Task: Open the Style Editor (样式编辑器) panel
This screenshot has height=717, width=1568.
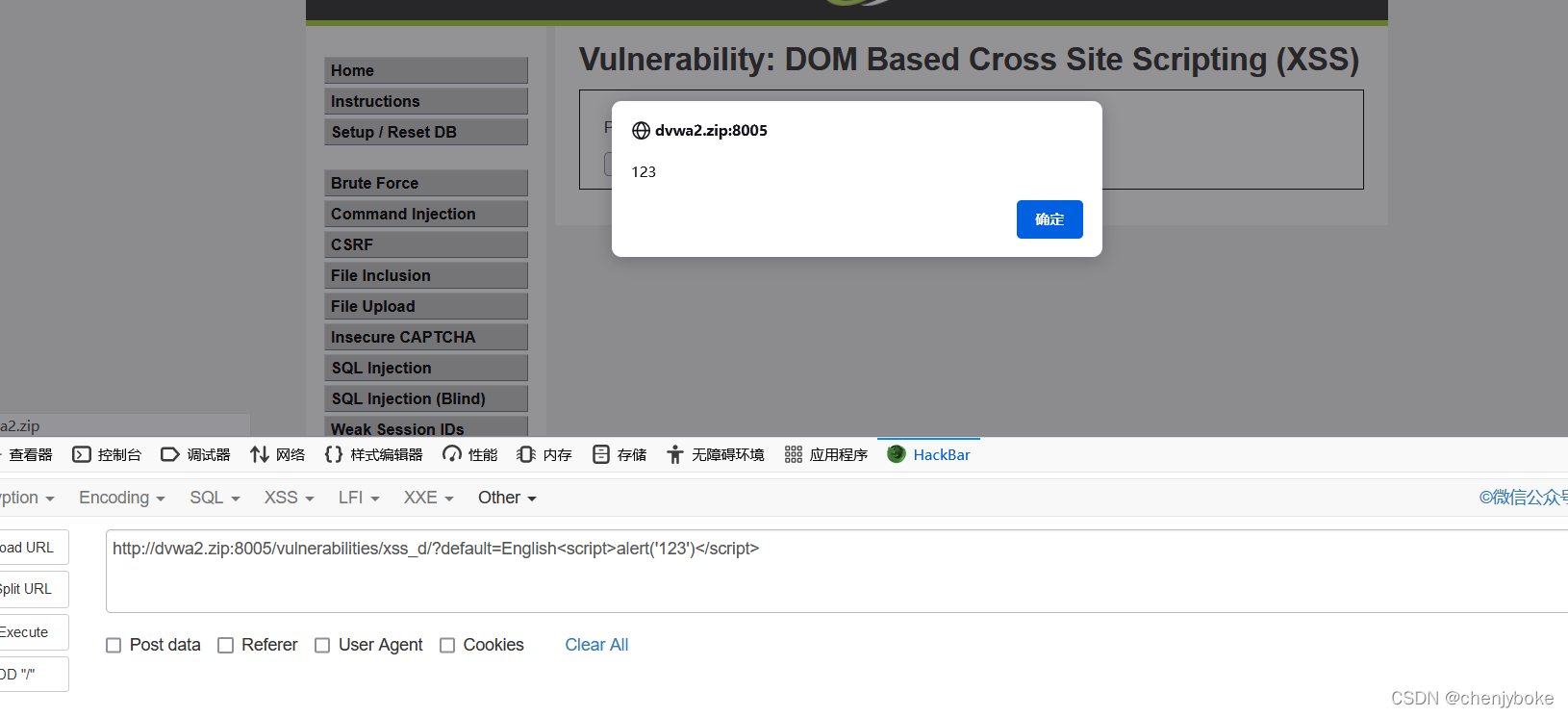Action: [x=373, y=454]
